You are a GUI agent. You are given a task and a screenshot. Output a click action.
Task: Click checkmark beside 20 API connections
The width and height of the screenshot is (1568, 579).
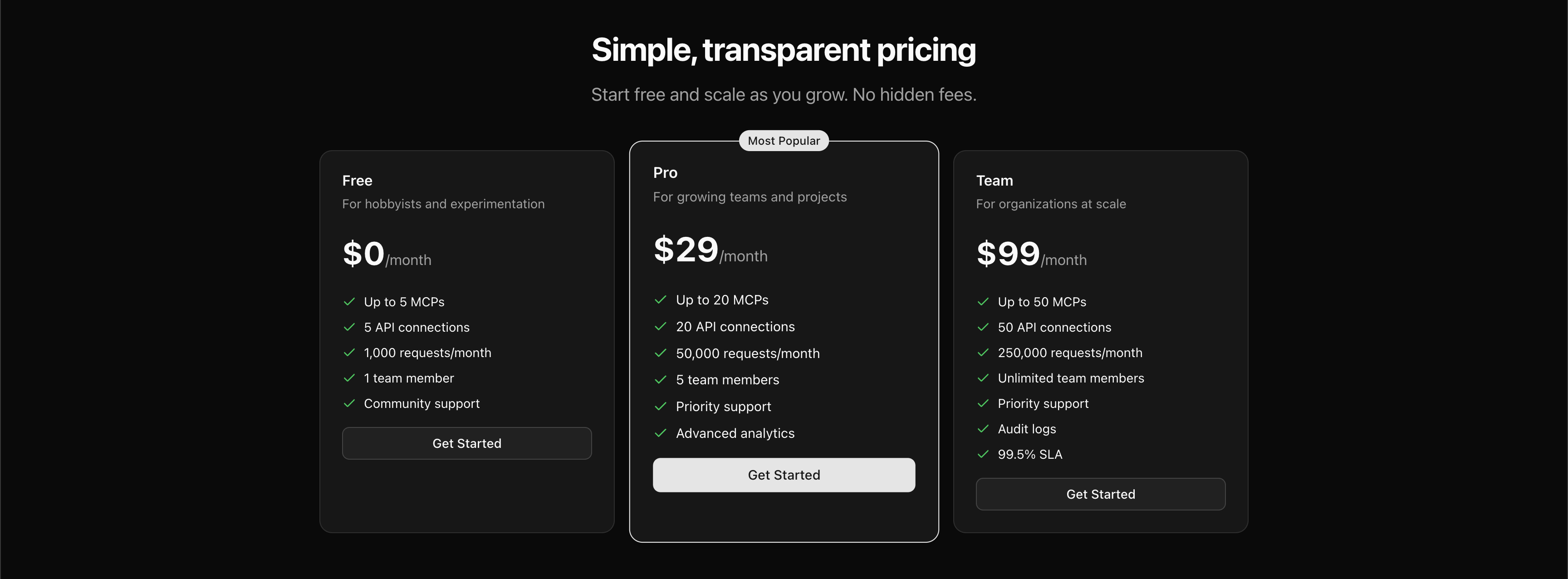pyautogui.click(x=661, y=326)
